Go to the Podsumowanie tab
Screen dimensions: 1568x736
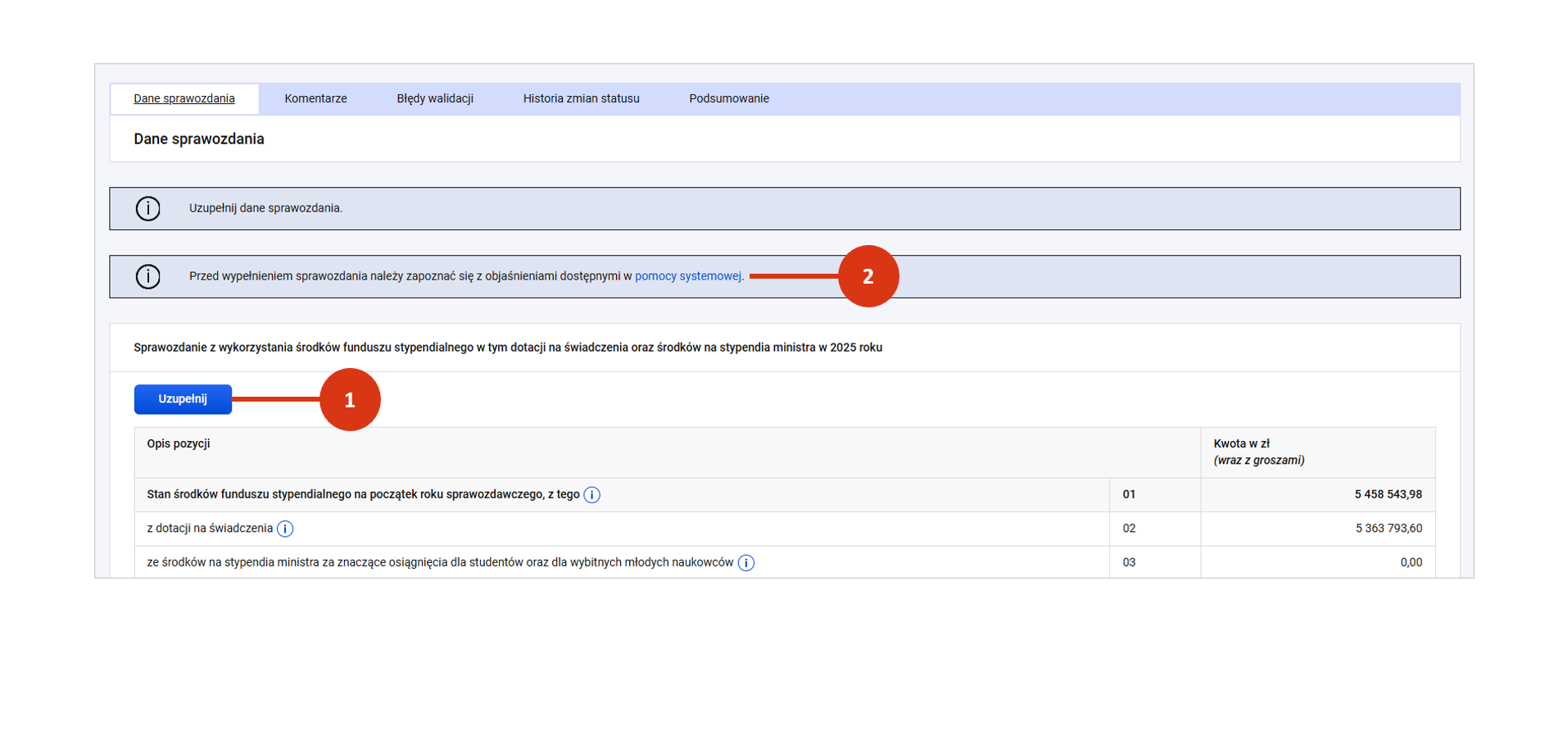point(728,98)
